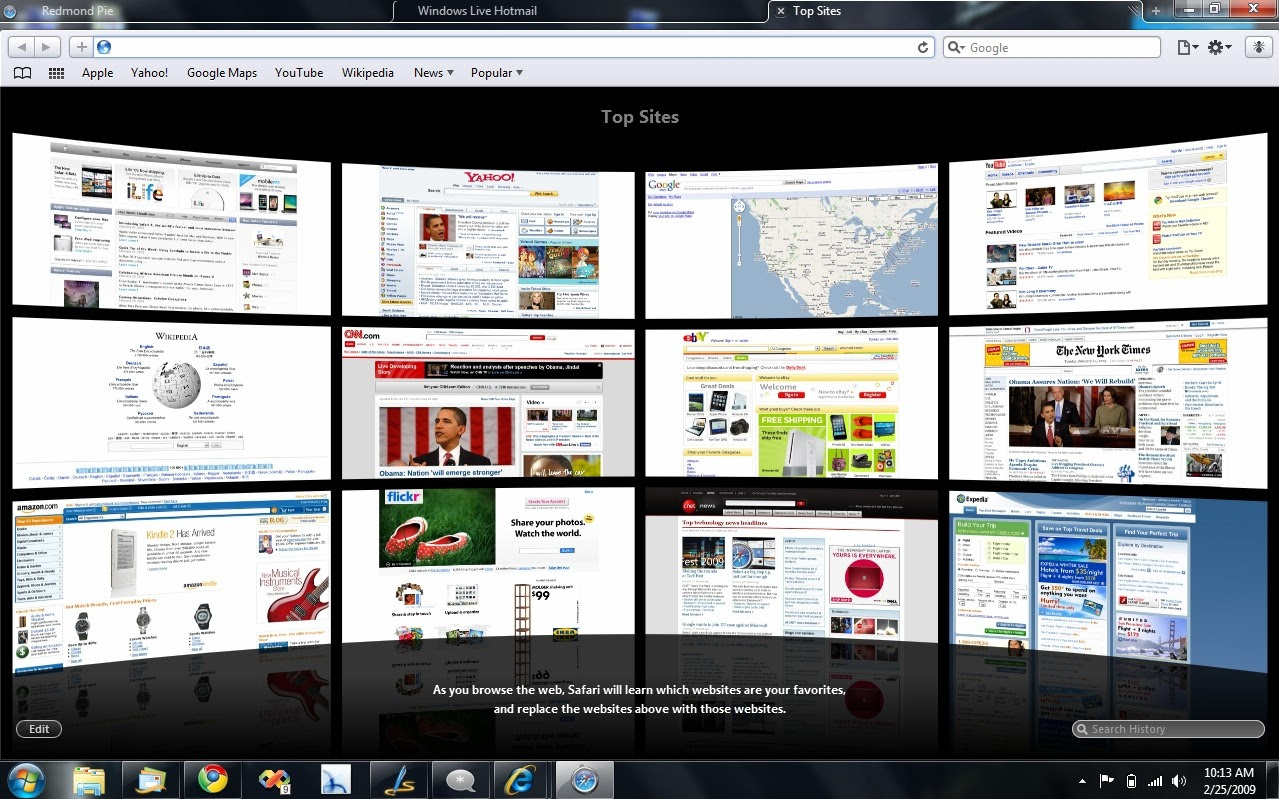Image resolution: width=1279 pixels, height=799 pixels.
Task: Open the settings gear dropdown
Action: [1220, 47]
